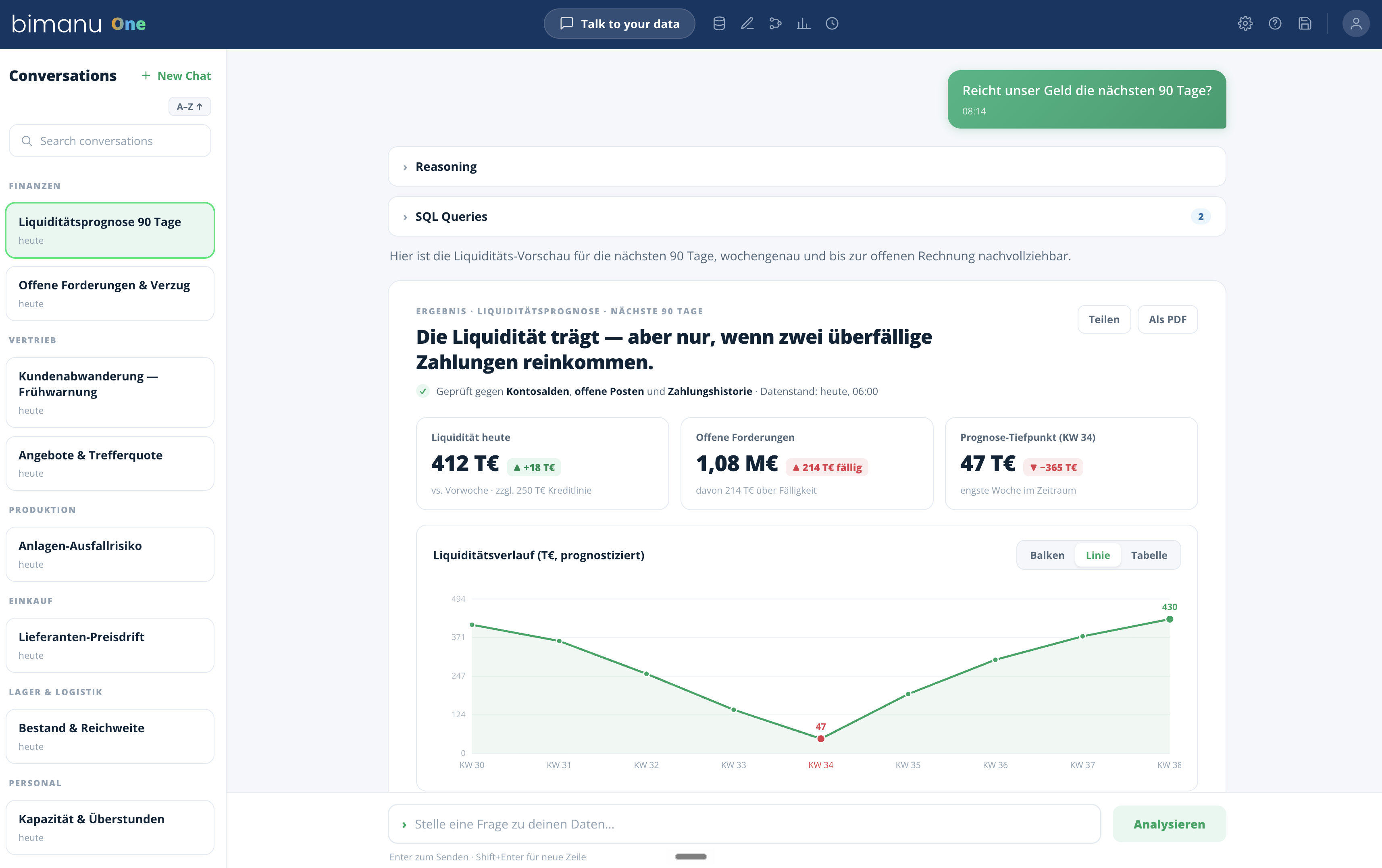The width and height of the screenshot is (1382, 868).
Task: Open the clock history icon
Action: tap(832, 23)
